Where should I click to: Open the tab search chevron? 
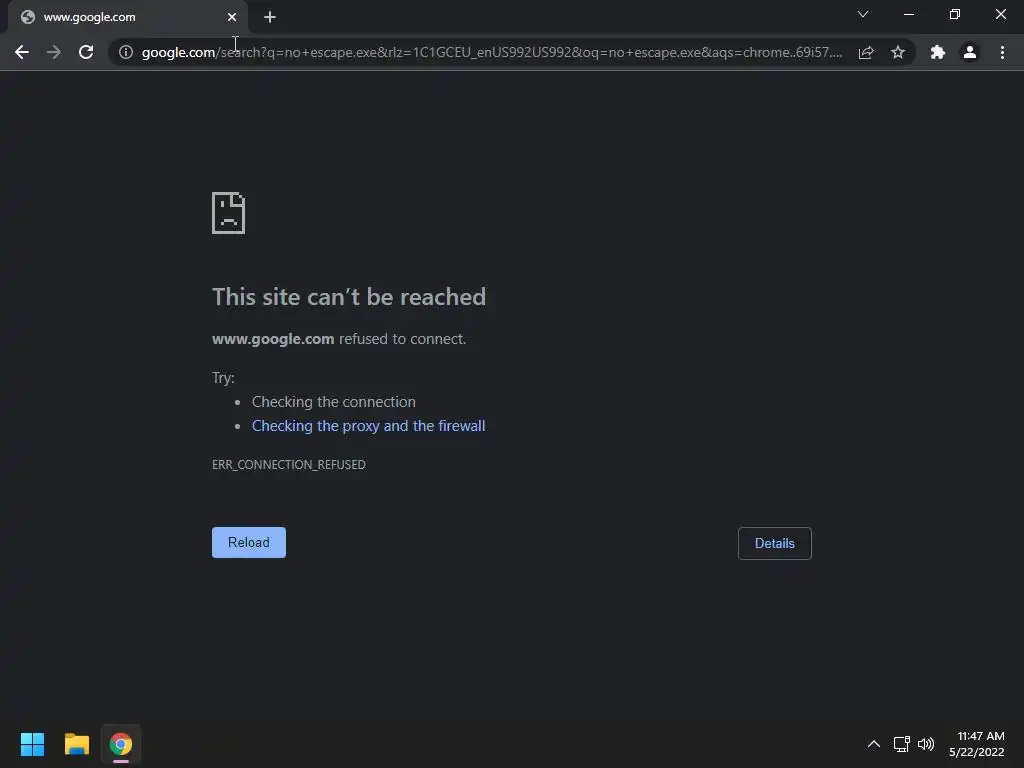(x=863, y=14)
